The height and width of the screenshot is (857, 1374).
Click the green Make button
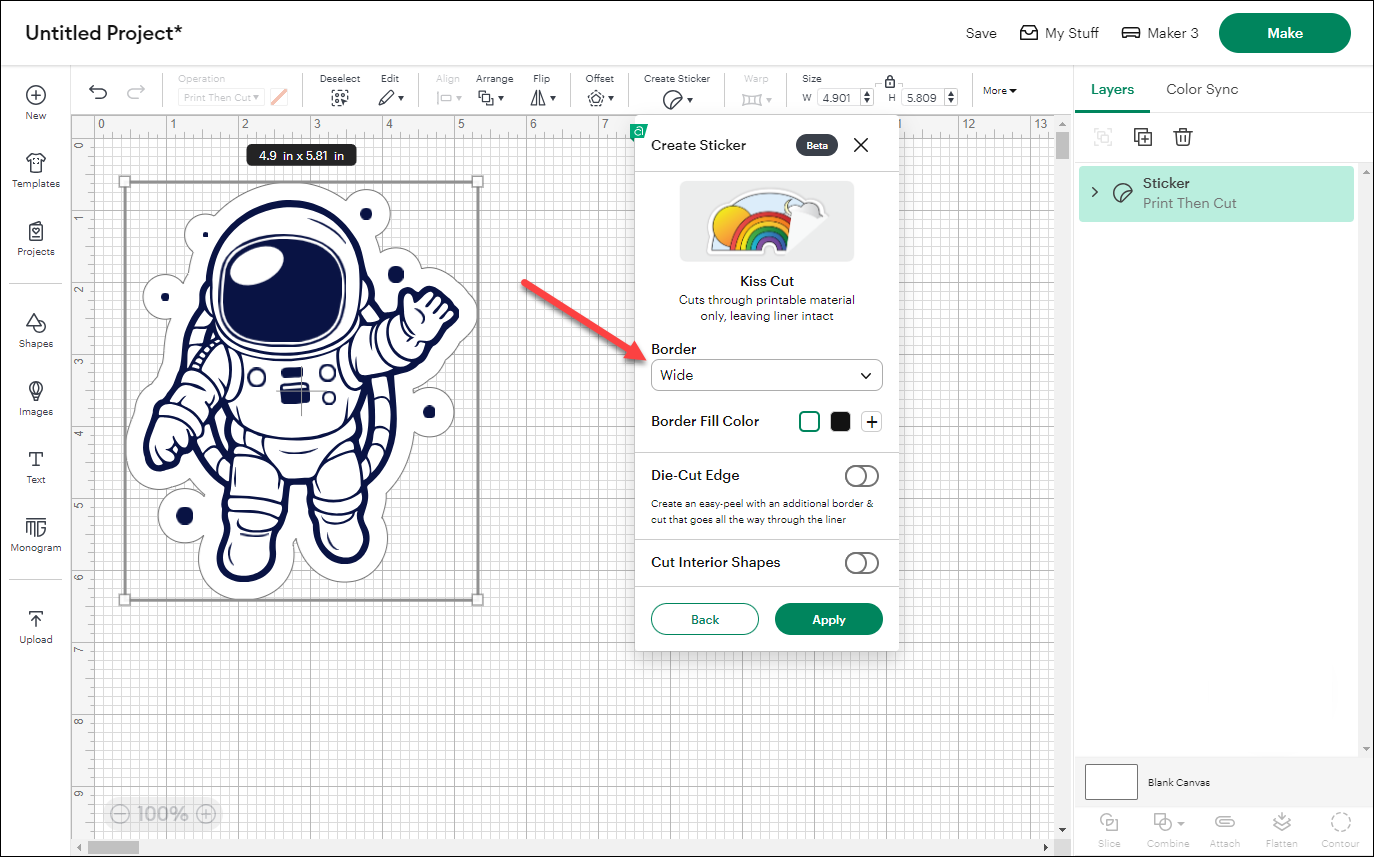click(x=1284, y=33)
